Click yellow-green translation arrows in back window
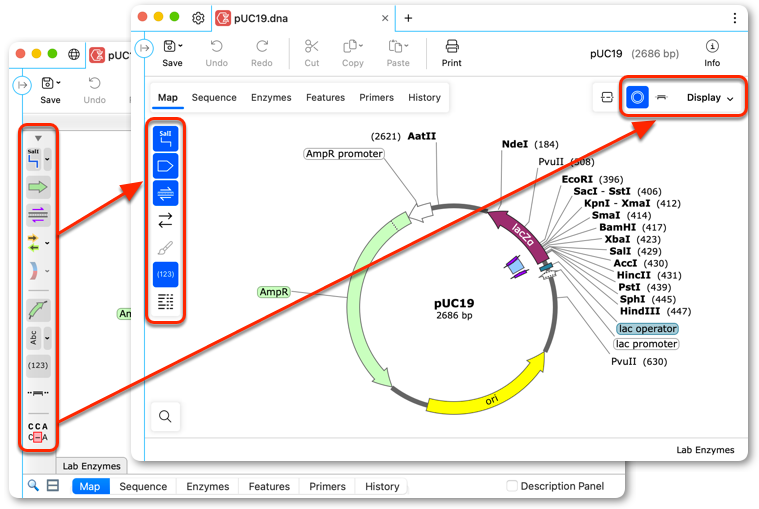 (33, 242)
